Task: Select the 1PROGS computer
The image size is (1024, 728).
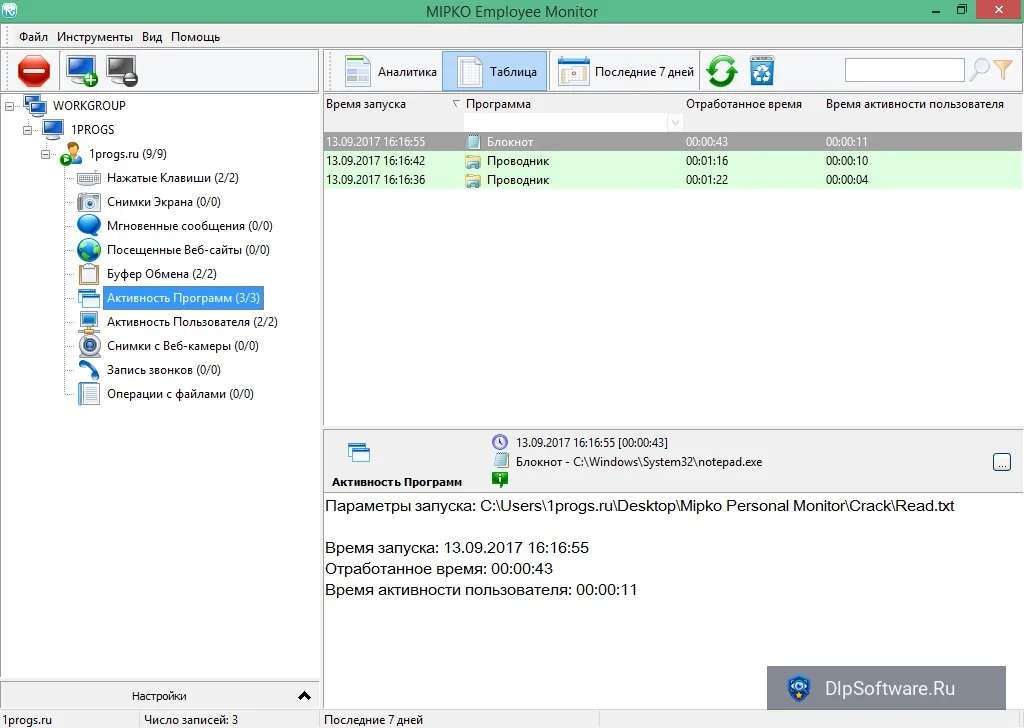Action: 92,130
